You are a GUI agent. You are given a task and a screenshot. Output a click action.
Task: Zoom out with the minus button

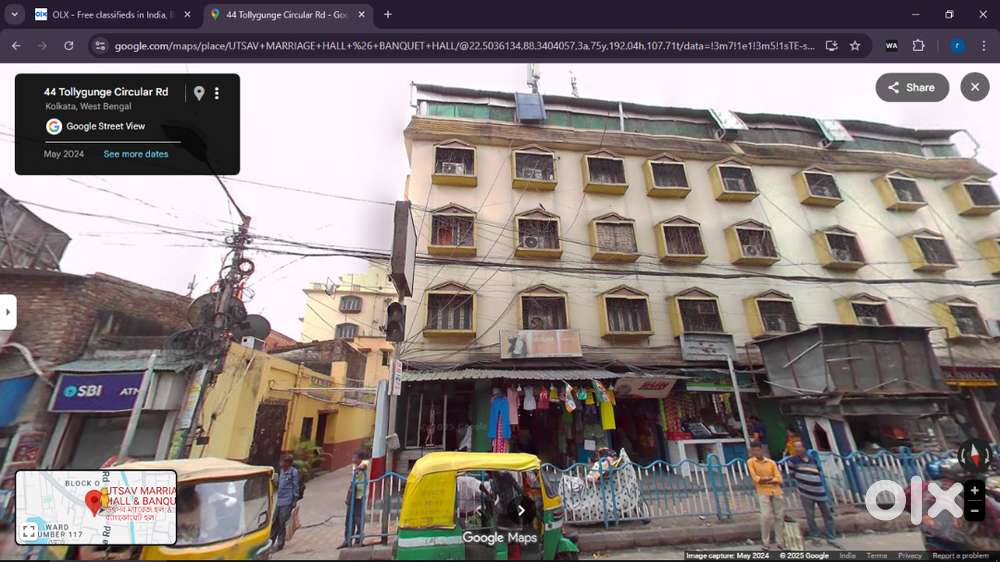(974, 511)
